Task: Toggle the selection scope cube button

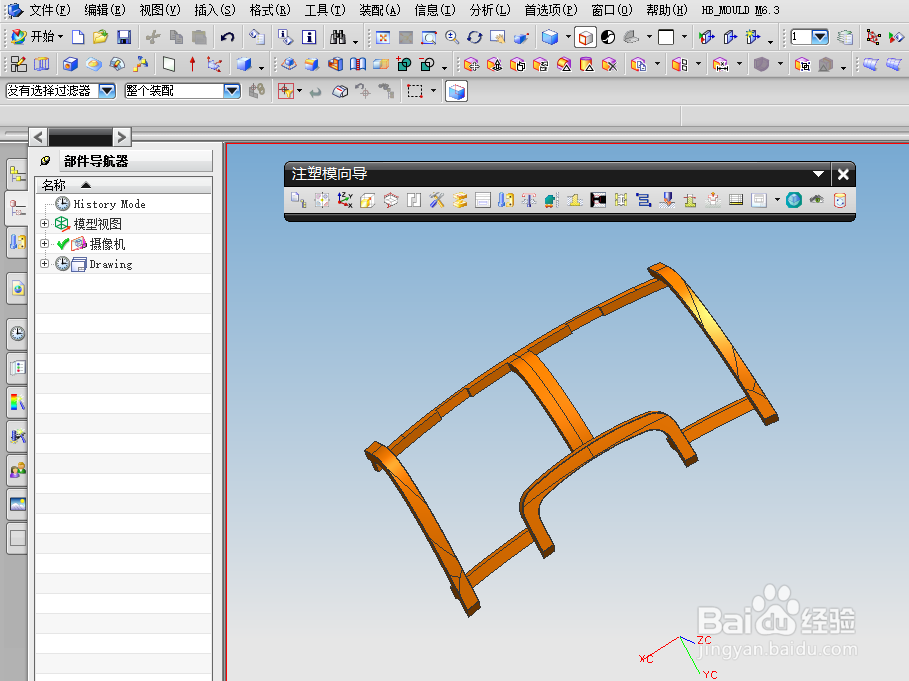Action: (457, 91)
